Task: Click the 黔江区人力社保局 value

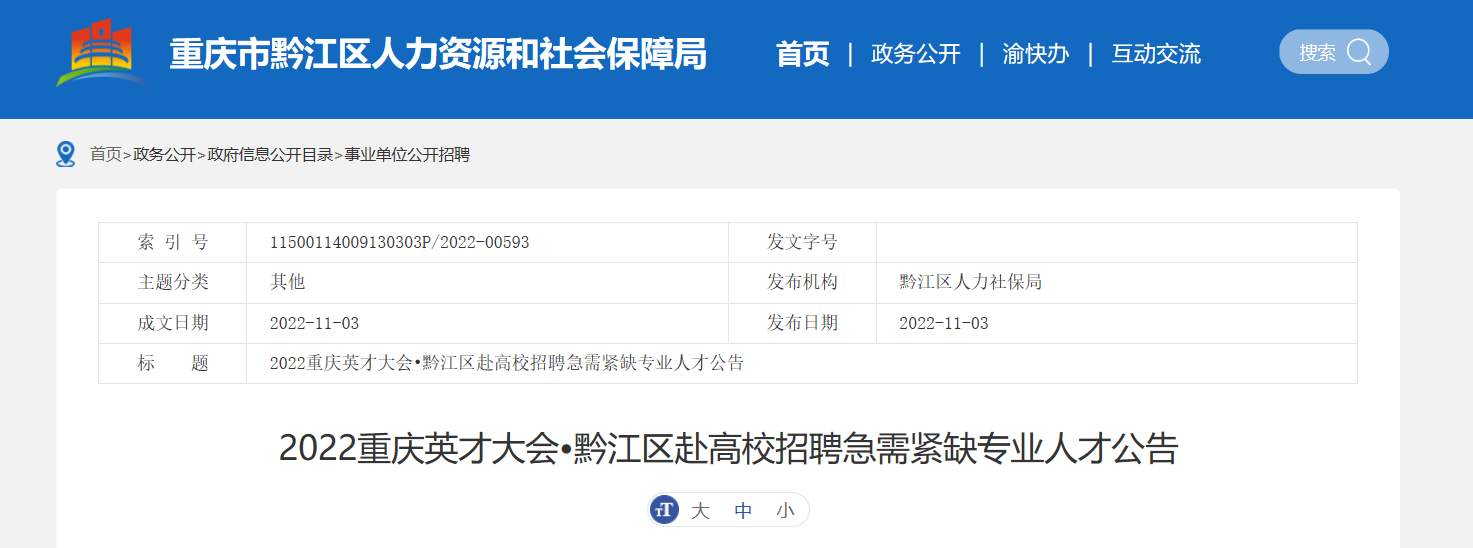Action: 971,283
